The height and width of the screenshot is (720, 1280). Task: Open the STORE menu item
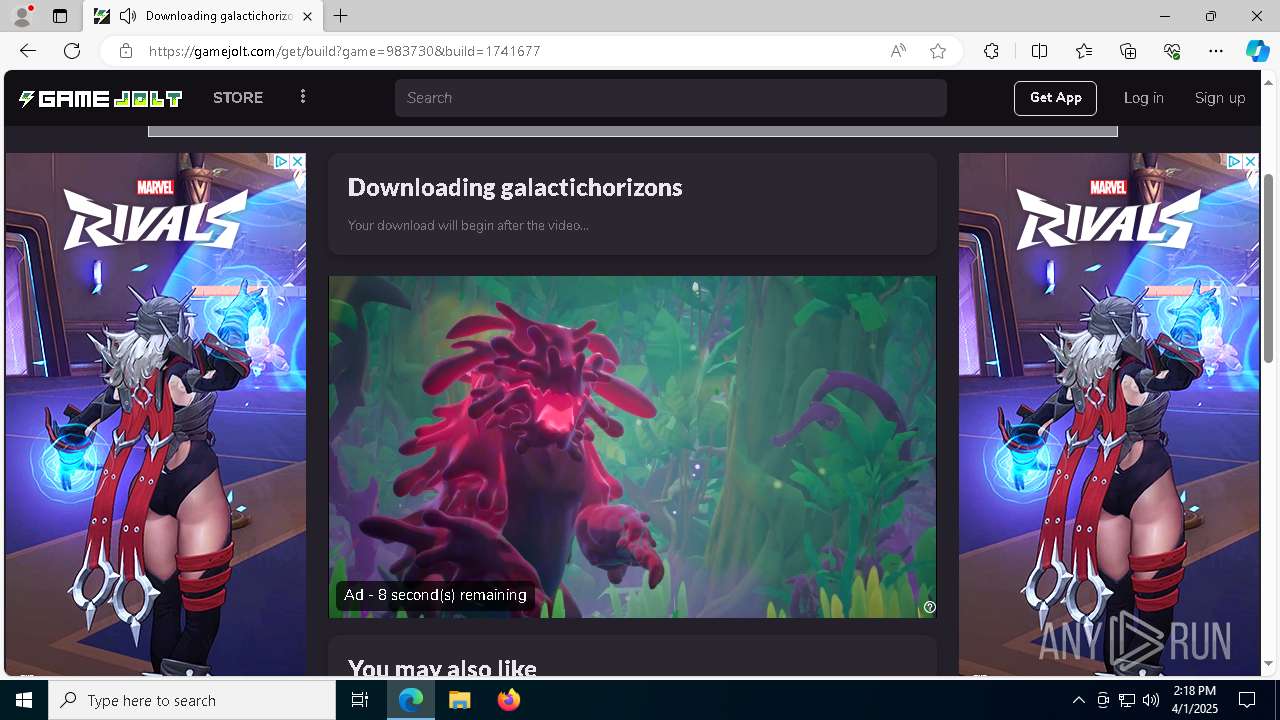[238, 98]
